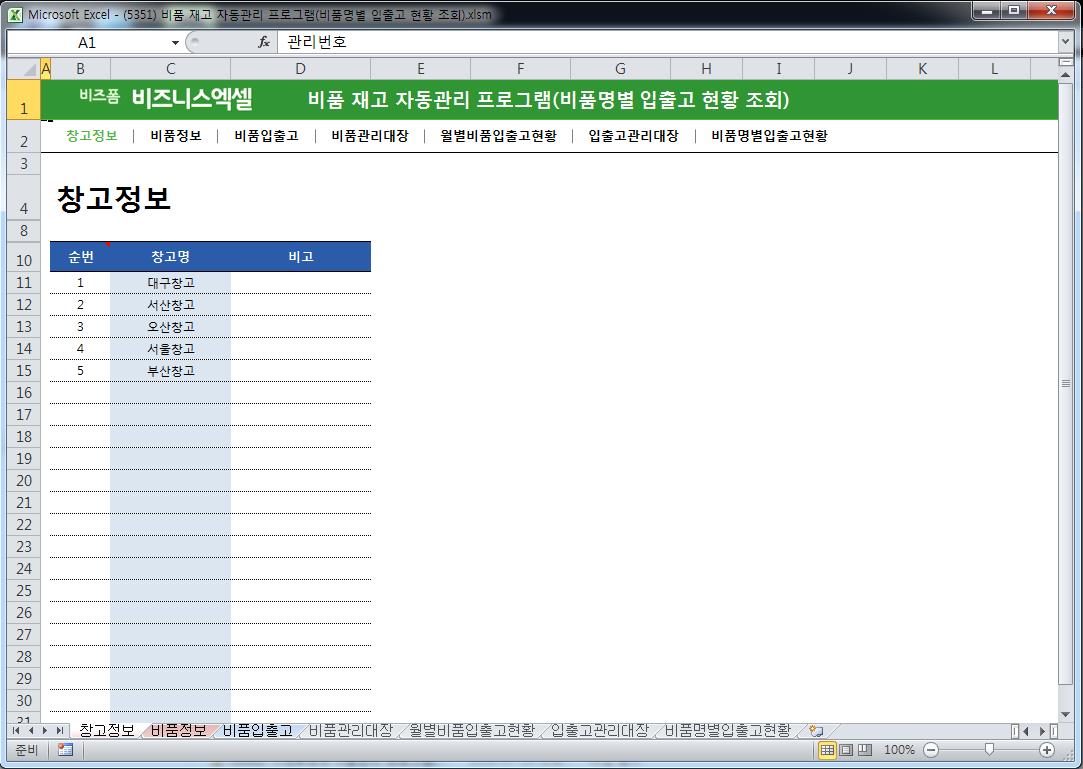Click the insert new worksheet icon
Screen dimensions: 1083x769
coord(816,730)
